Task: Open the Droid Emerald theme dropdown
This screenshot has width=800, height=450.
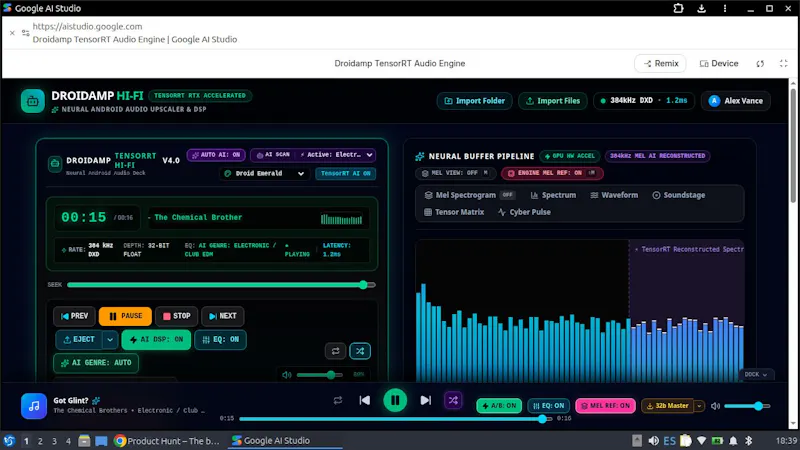Action: [264, 173]
